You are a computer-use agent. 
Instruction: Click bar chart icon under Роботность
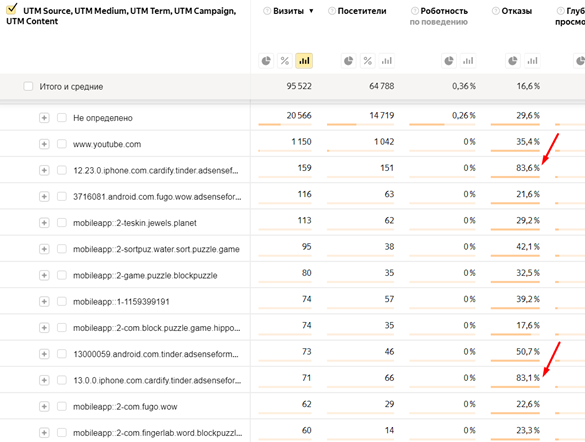point(468,61)
